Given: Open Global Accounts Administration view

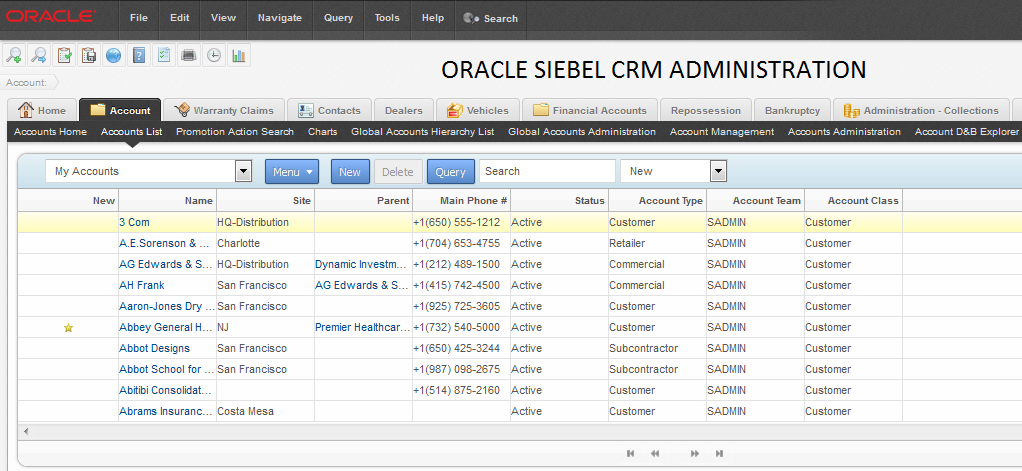Looking at the screenshot, I should pos(582,132).
